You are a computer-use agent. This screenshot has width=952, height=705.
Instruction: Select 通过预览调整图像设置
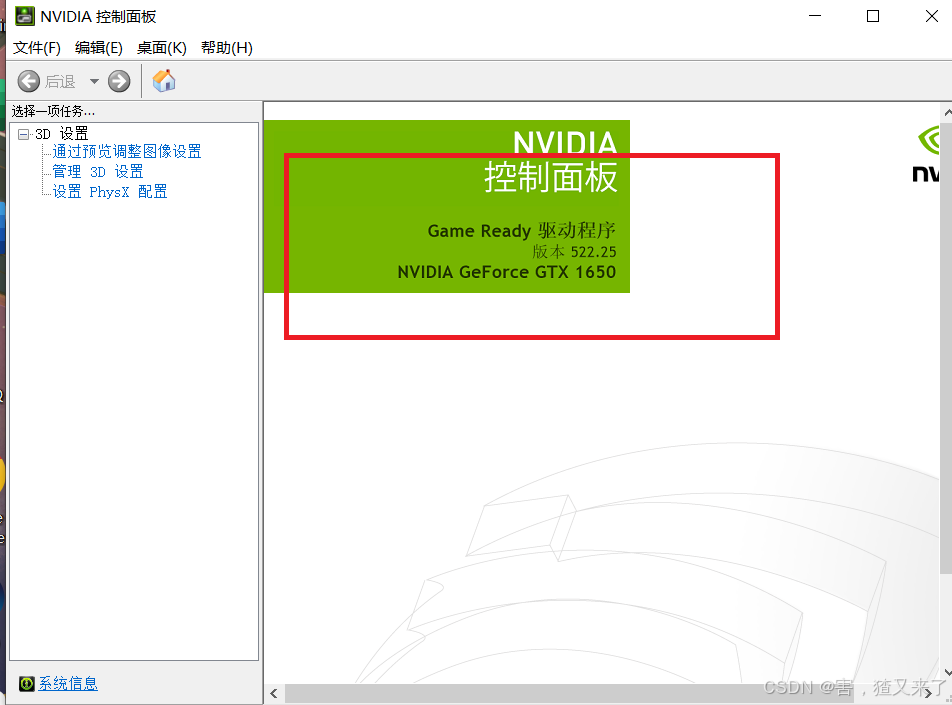pos(127,151)
